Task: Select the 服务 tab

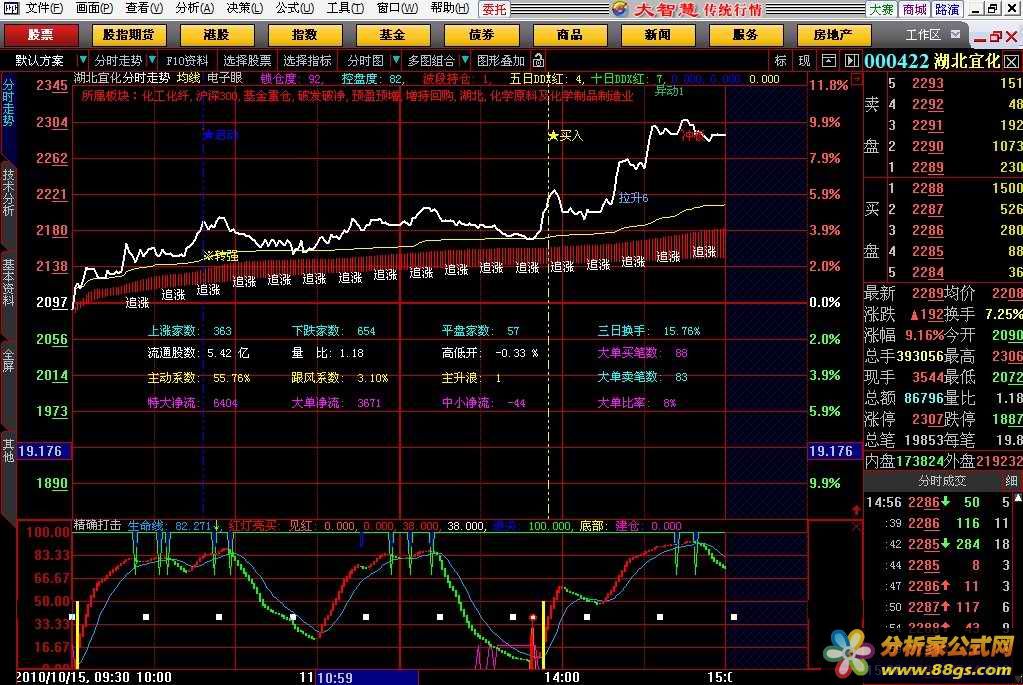Action: click(x=745, y=35)
